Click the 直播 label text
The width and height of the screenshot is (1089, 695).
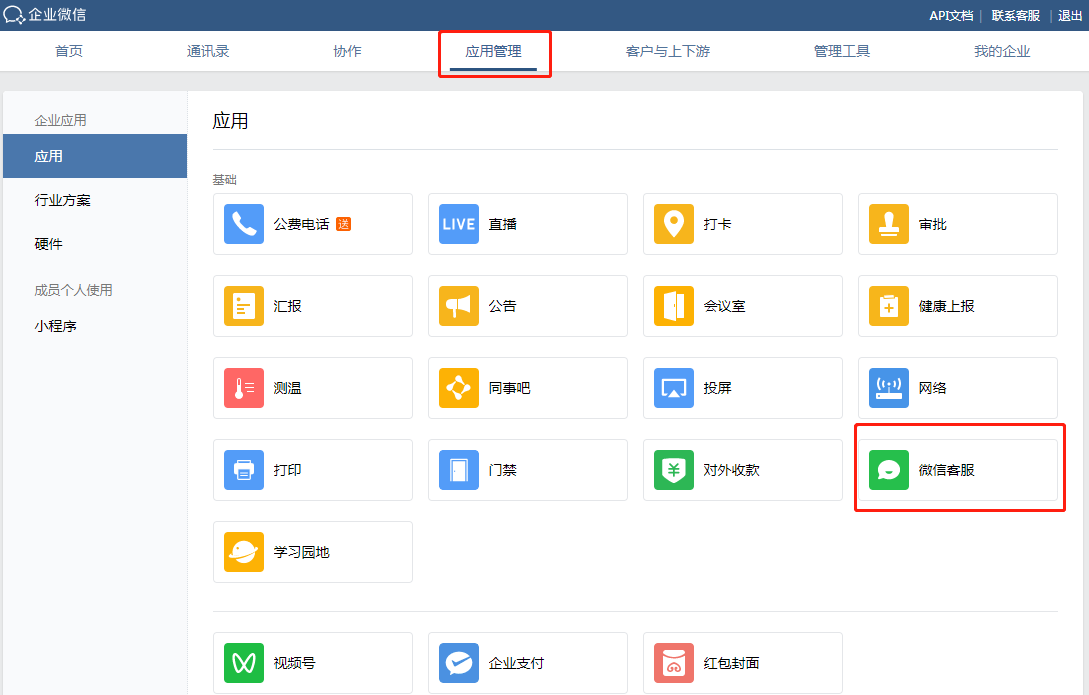click(503, 224)
